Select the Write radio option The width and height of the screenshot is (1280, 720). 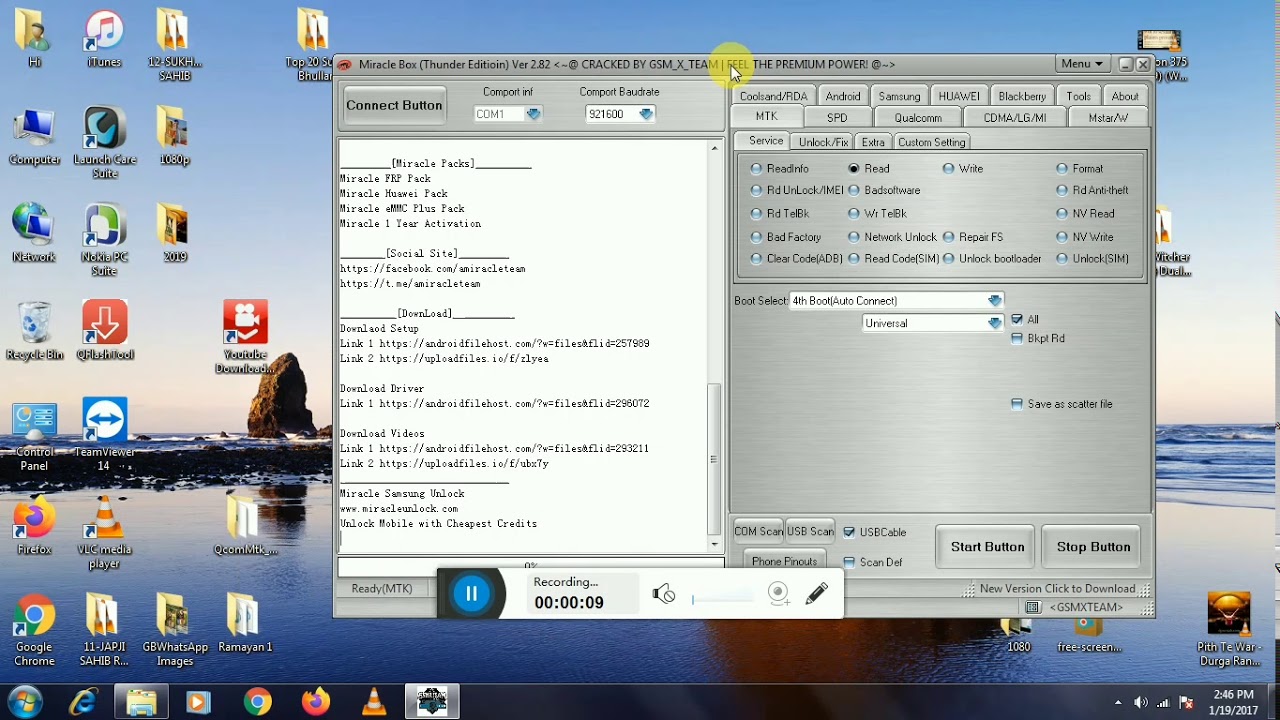tap(964, 168)
